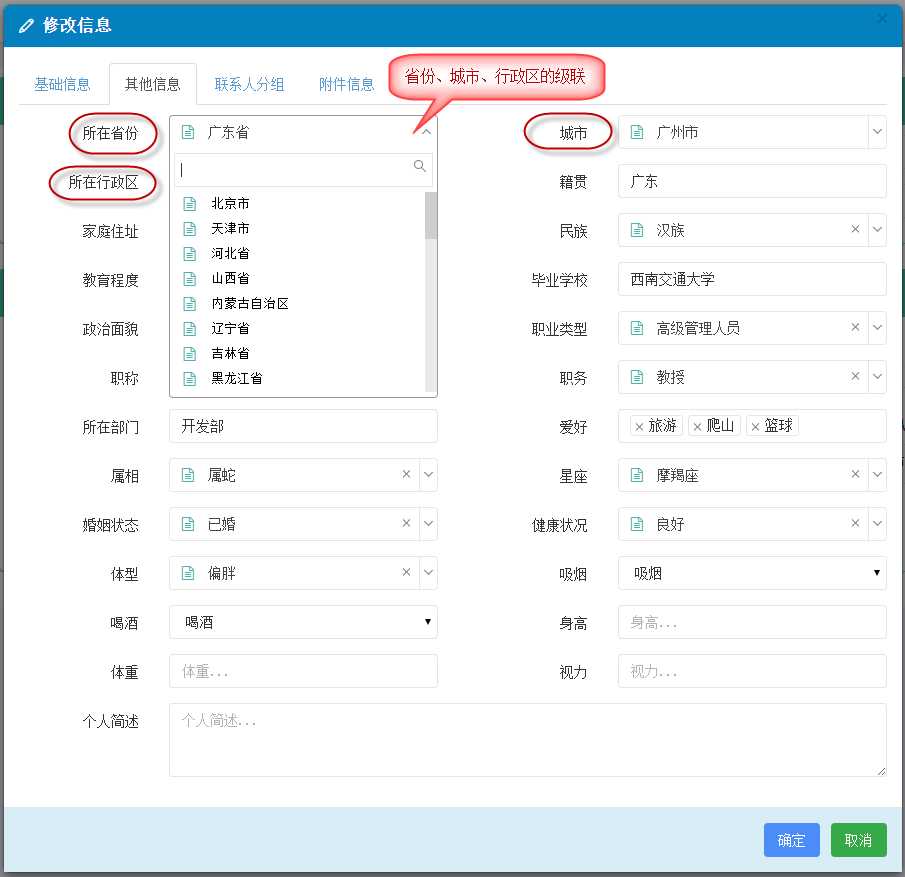905x877 pixels.
Task: Click the document icon beside 黑龙江省
Action: point(189,379)
